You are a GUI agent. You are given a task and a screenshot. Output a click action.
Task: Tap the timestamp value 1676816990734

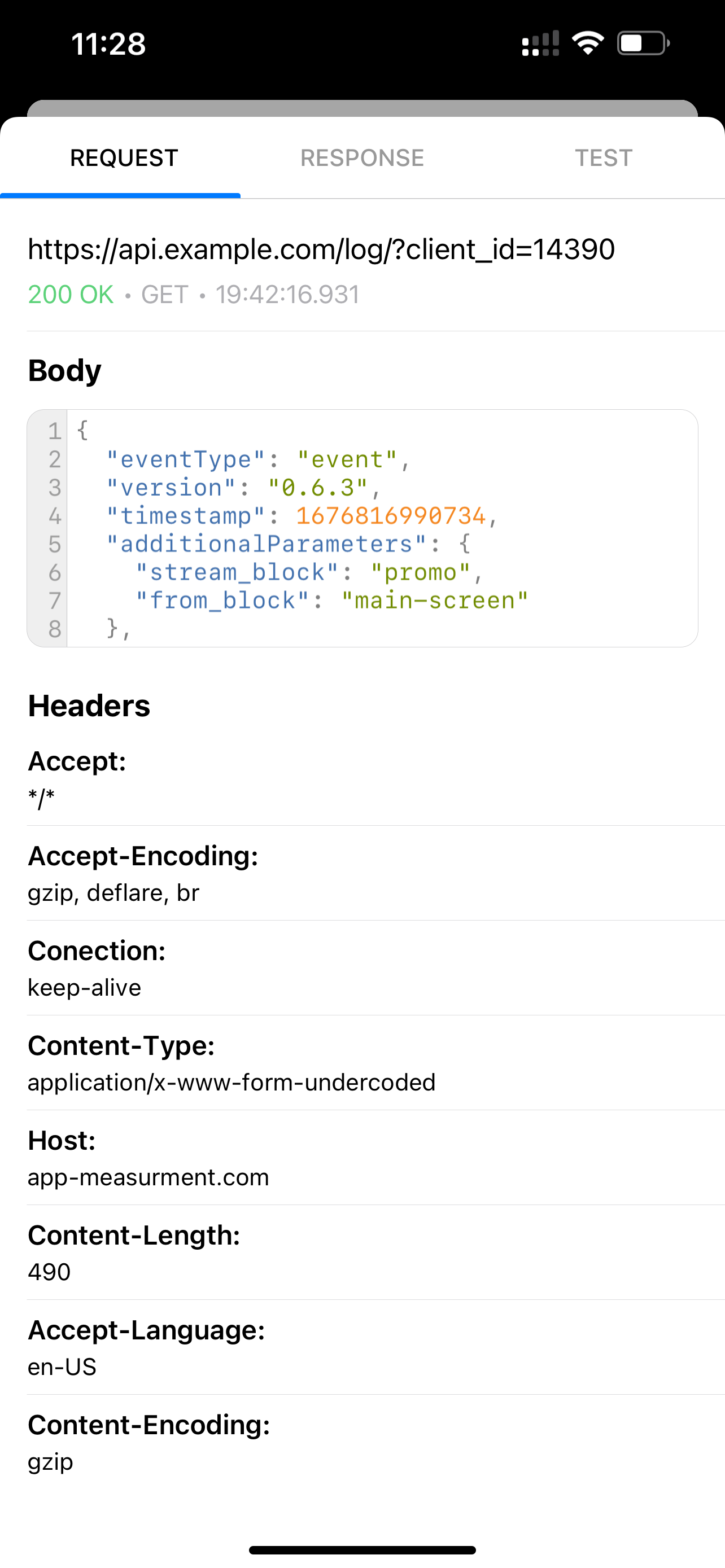point(390,516)
